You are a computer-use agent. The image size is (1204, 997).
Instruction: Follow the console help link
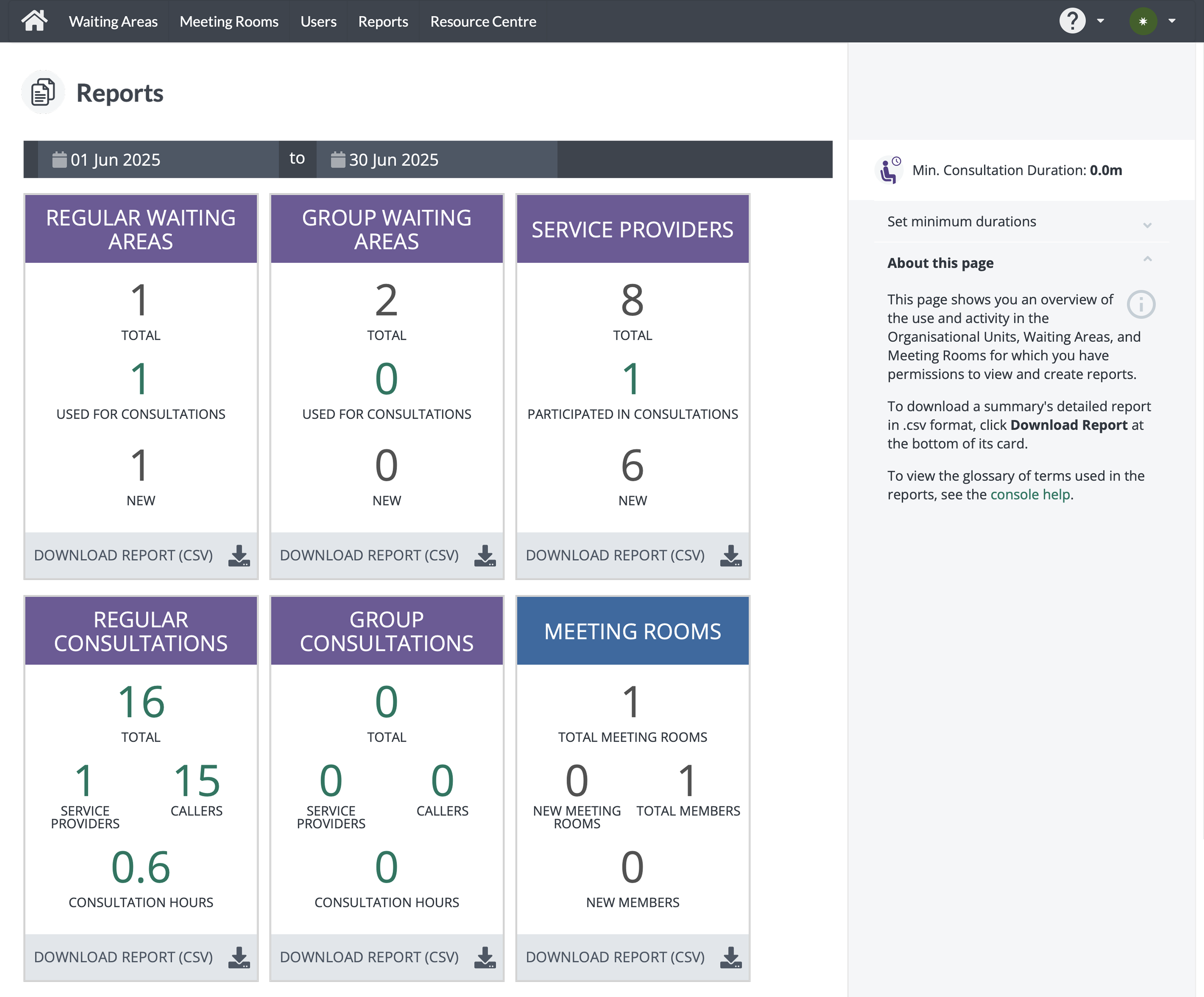tap(1030, 495)
